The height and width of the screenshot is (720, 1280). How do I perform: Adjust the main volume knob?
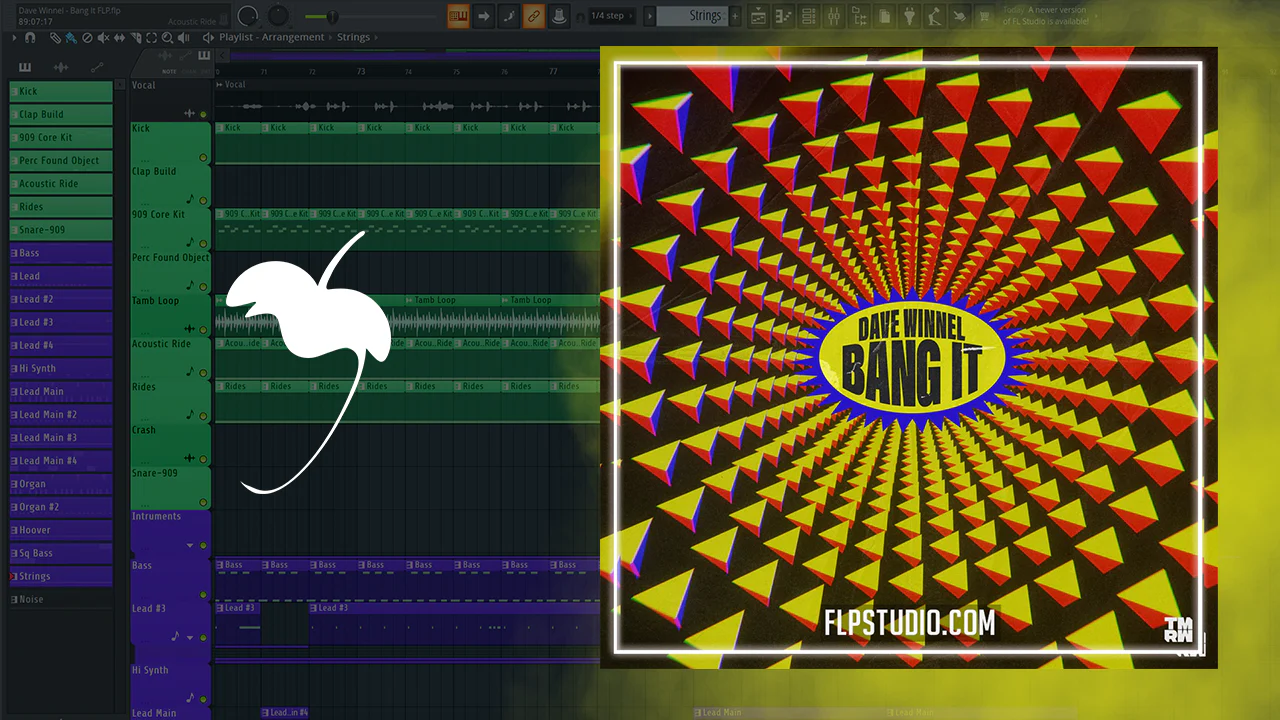click(248, 16)
